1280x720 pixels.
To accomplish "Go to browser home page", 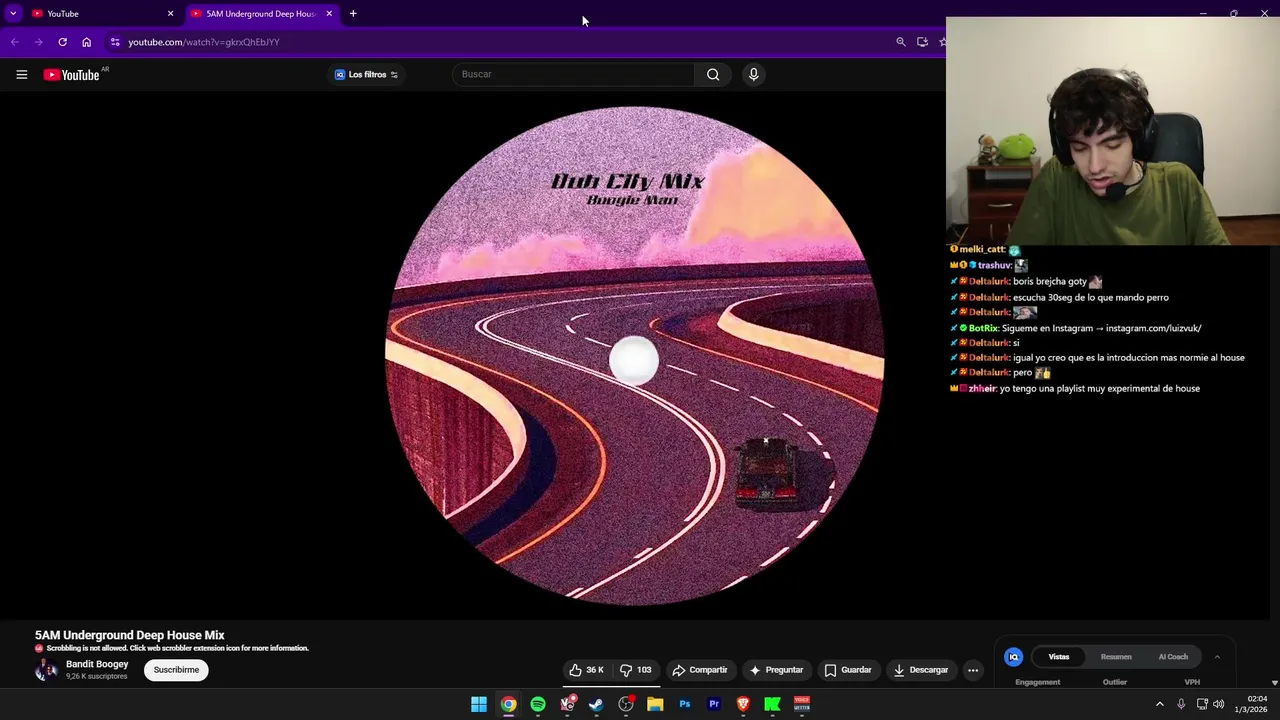I will pyautogui.click(x=86, y=42).
